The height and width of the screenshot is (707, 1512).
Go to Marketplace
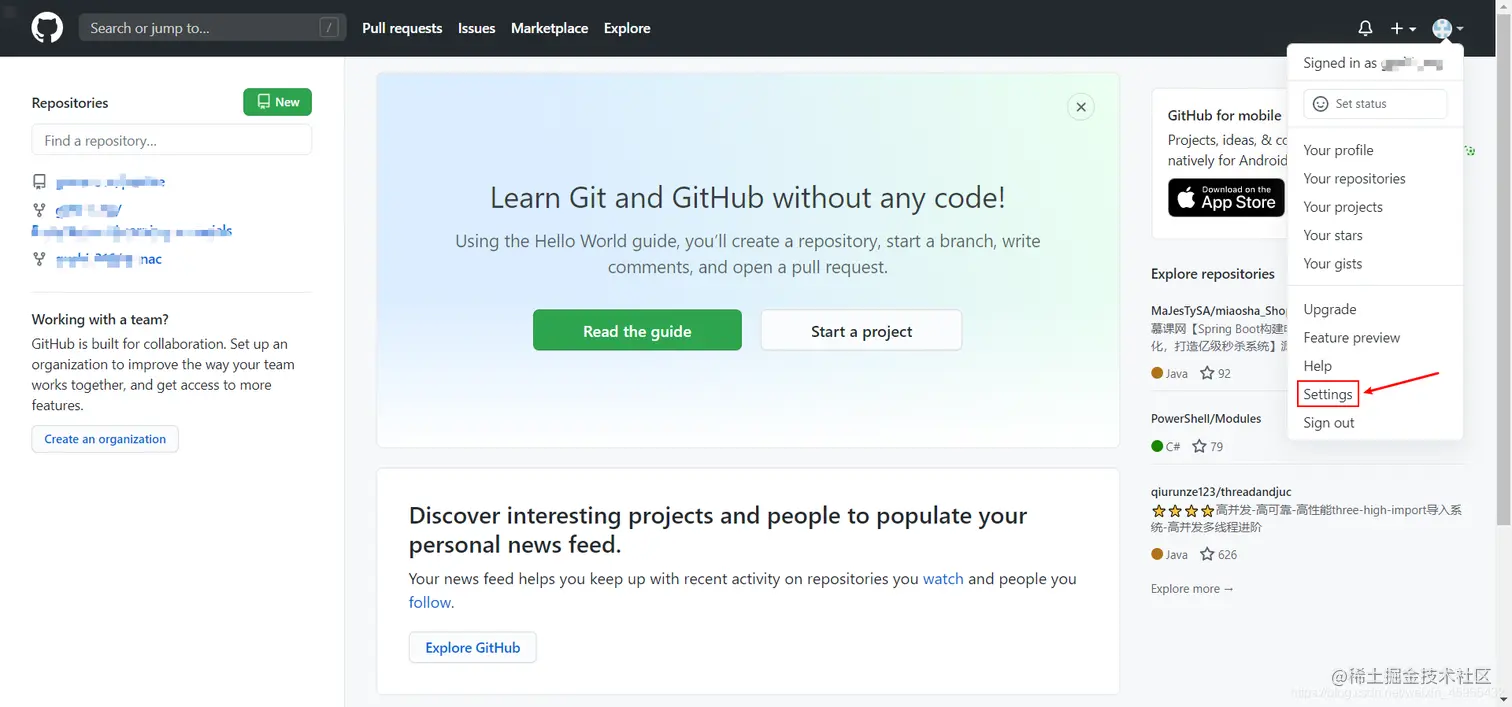click(x=549, y=28)
